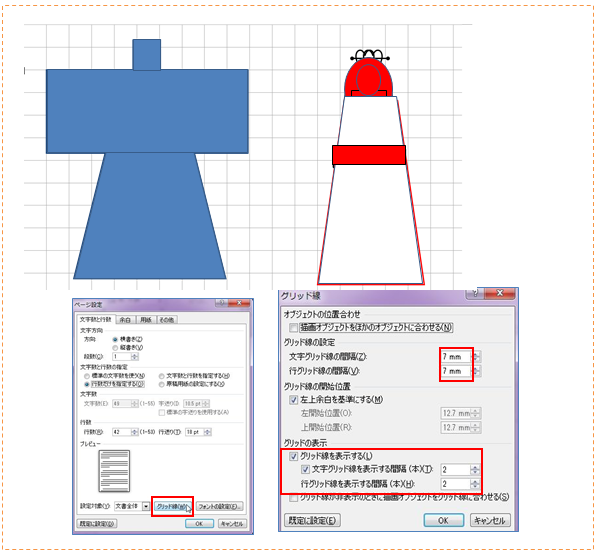Enable 描画オブジェクトをほかのオブジェクトに合わせる checkbox
The height and width of the screenshot is (555, 597).
pyautogui.click(x=293, y=327)
